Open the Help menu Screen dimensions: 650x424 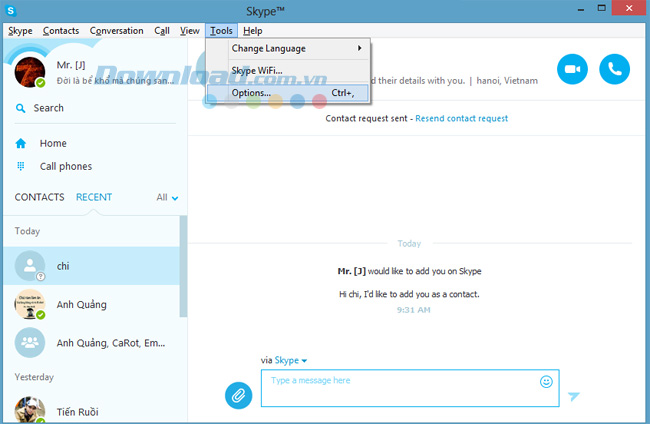[252, 31]
